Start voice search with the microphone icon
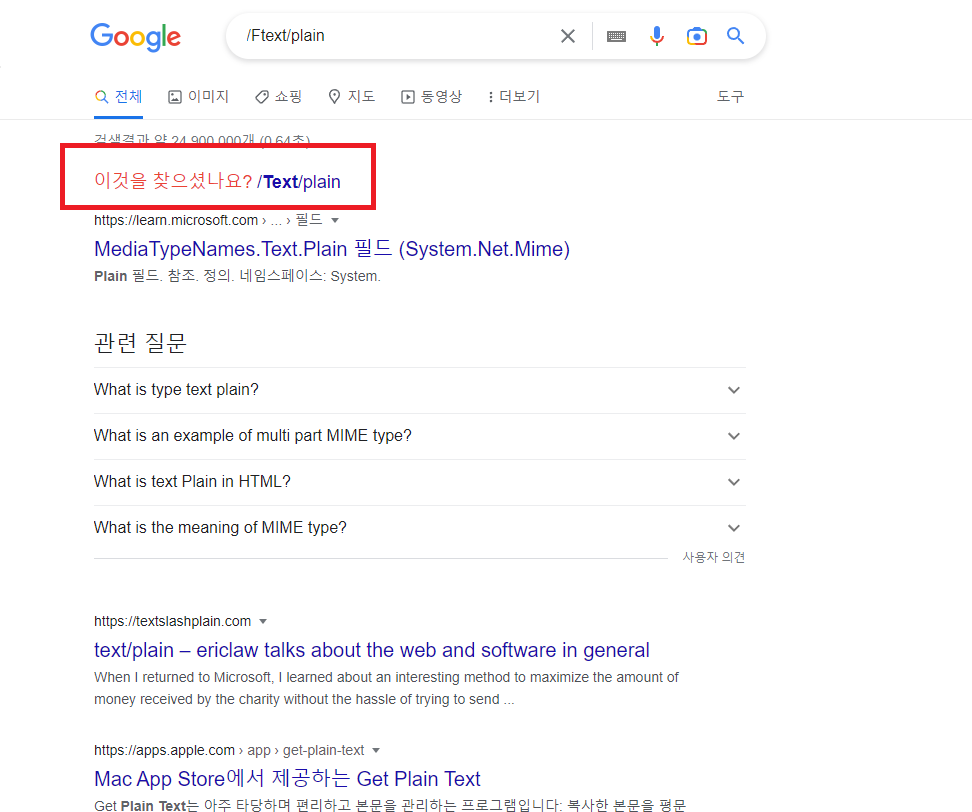 [x=656, y=36]
